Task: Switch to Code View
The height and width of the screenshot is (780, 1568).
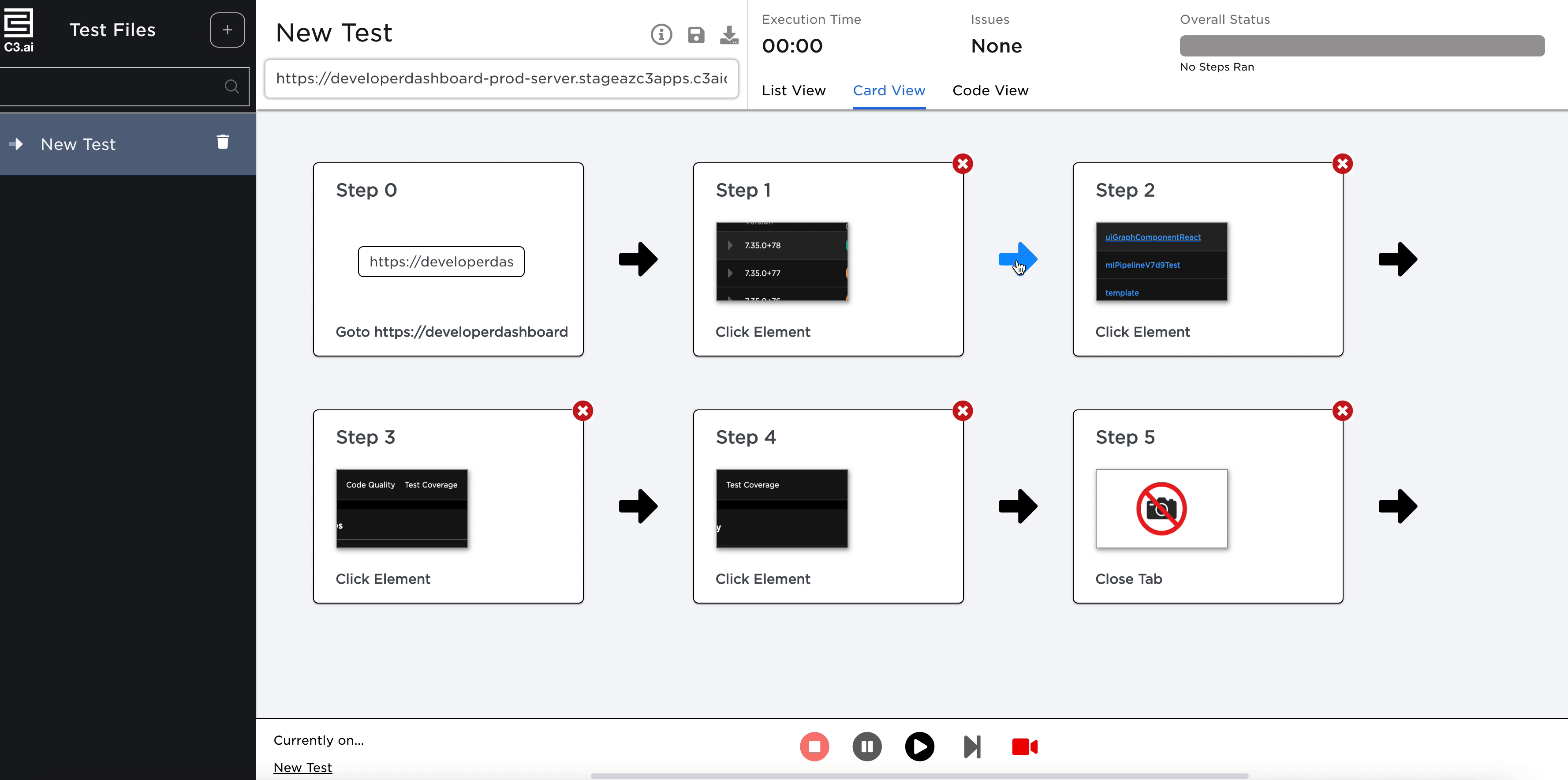Action: [x=990, y=90]
